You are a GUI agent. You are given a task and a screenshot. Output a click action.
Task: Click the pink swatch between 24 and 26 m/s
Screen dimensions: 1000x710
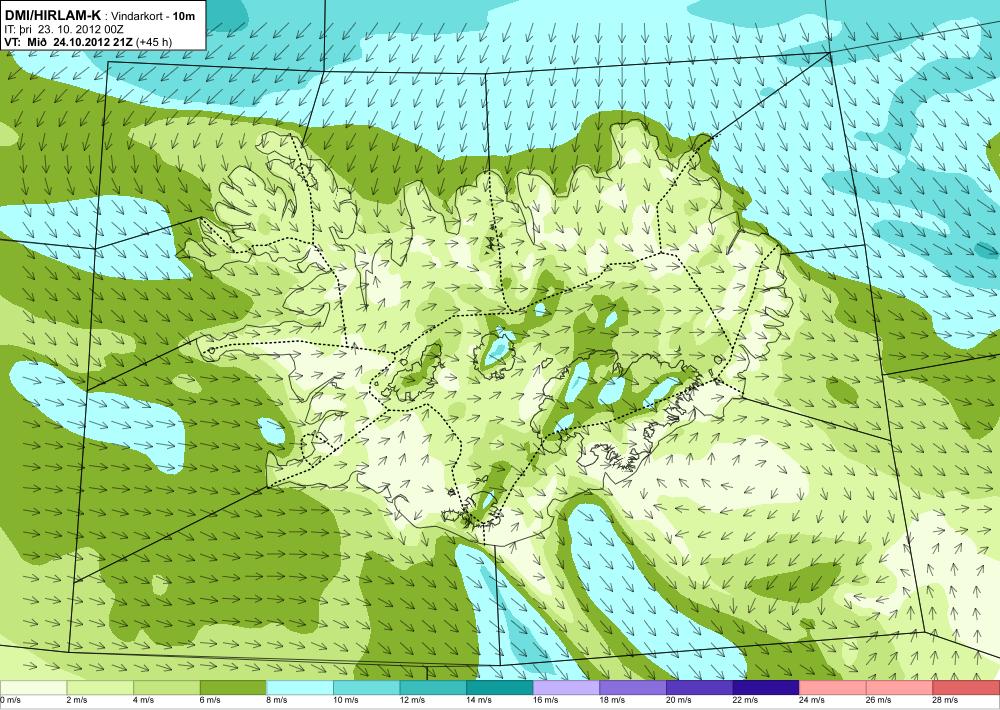833,688
